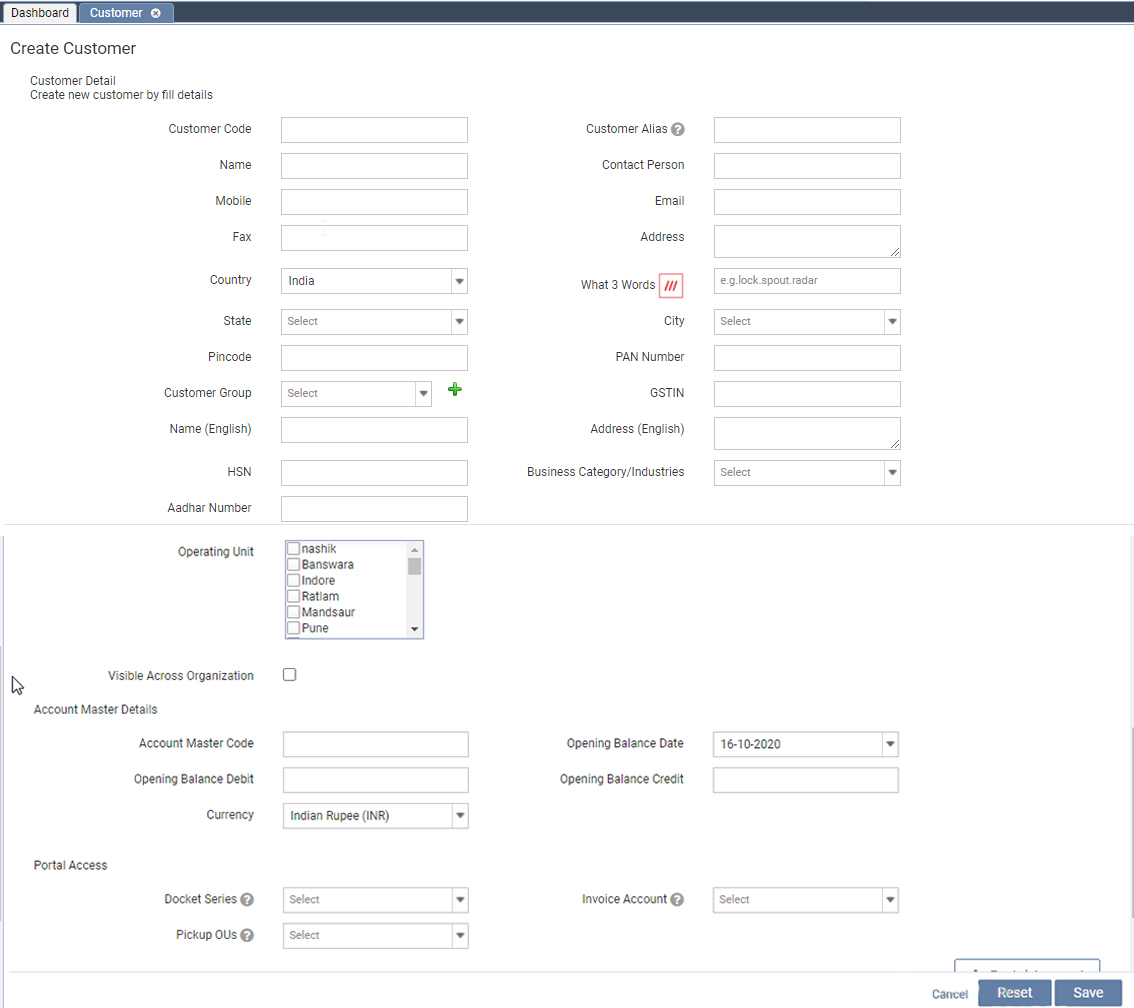The image size is (1134, 1008).
Task: Focus the Opening Balance Credit field
Action: tap(806, 780)
